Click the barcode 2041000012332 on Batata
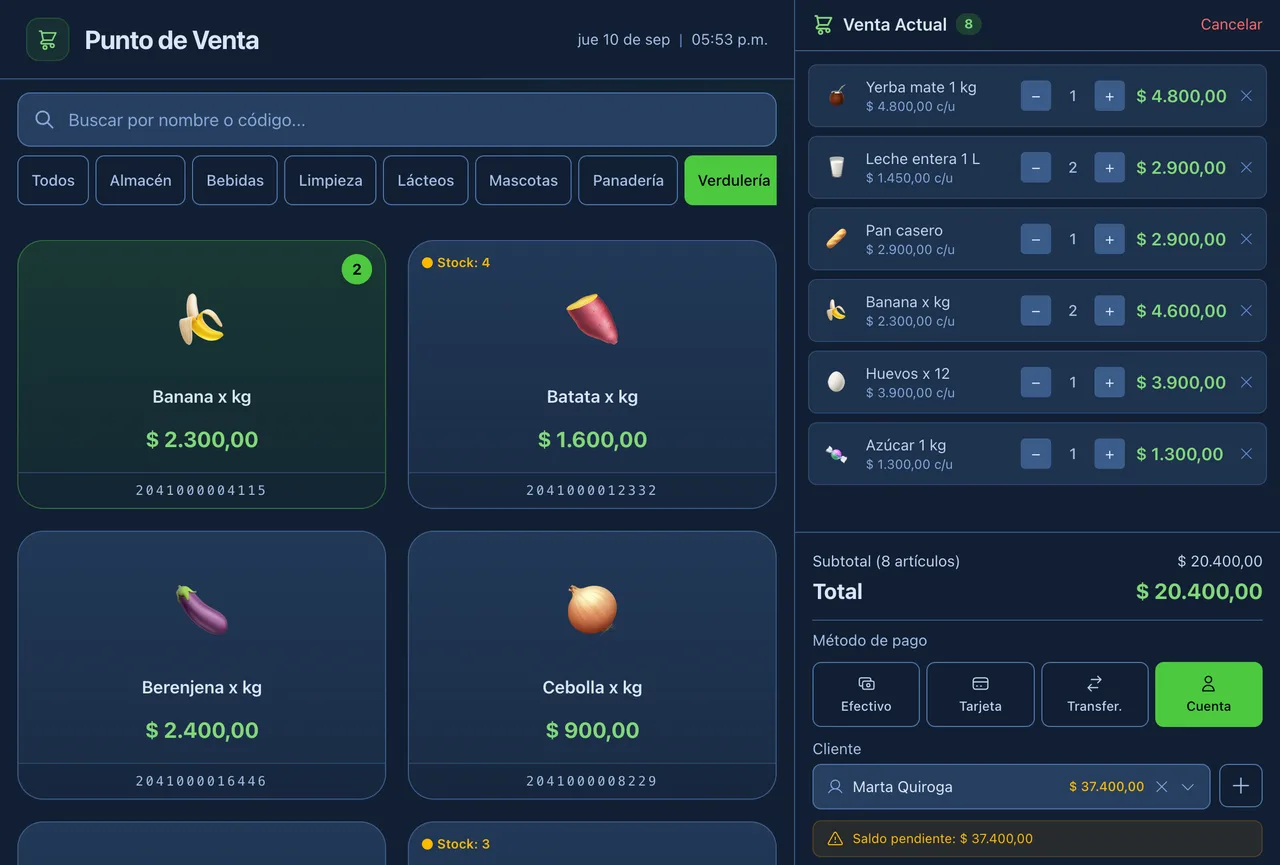This screenshot has height=865, width=1280. (592, 490)
